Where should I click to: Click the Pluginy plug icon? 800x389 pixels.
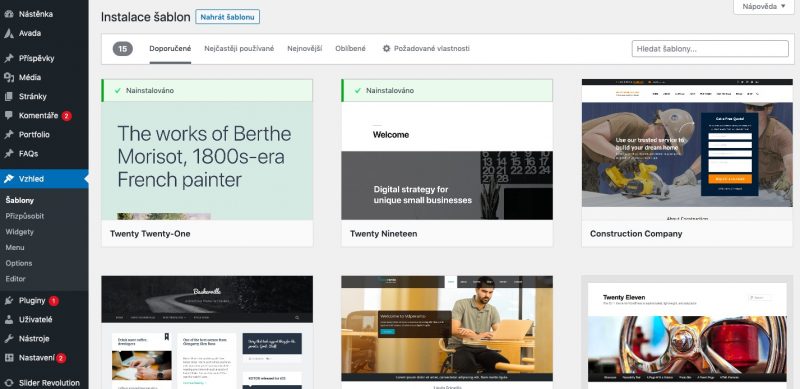point(9,301)
